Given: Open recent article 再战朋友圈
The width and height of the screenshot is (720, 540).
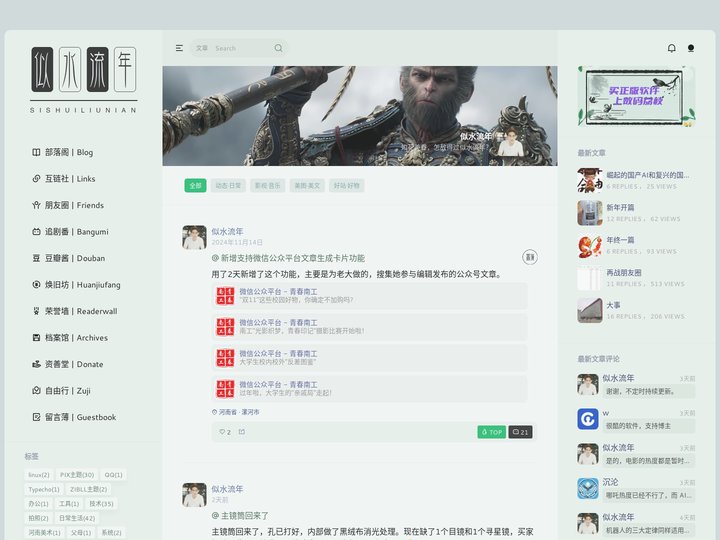Looking at the screenshot, I should pos(624,273).
